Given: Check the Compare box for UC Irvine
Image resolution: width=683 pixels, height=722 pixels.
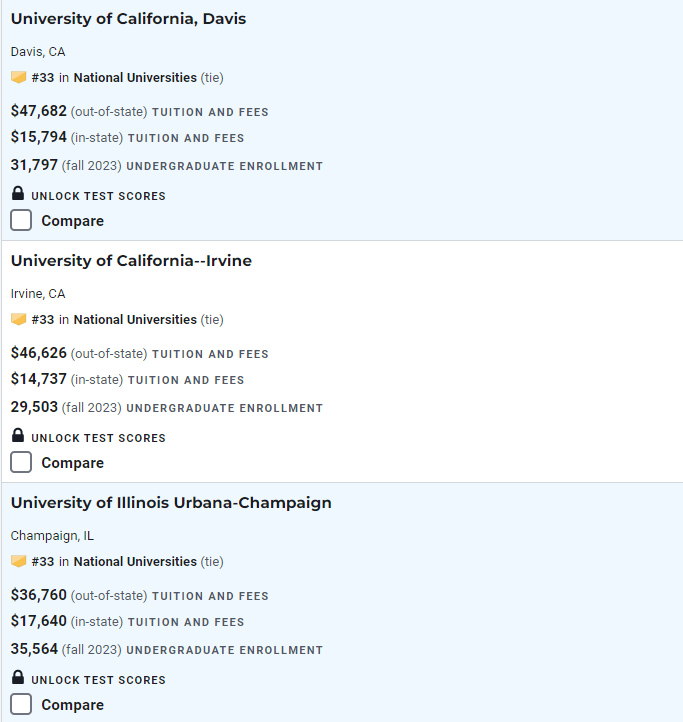Looking at the screenshot, I should (21, 462).
